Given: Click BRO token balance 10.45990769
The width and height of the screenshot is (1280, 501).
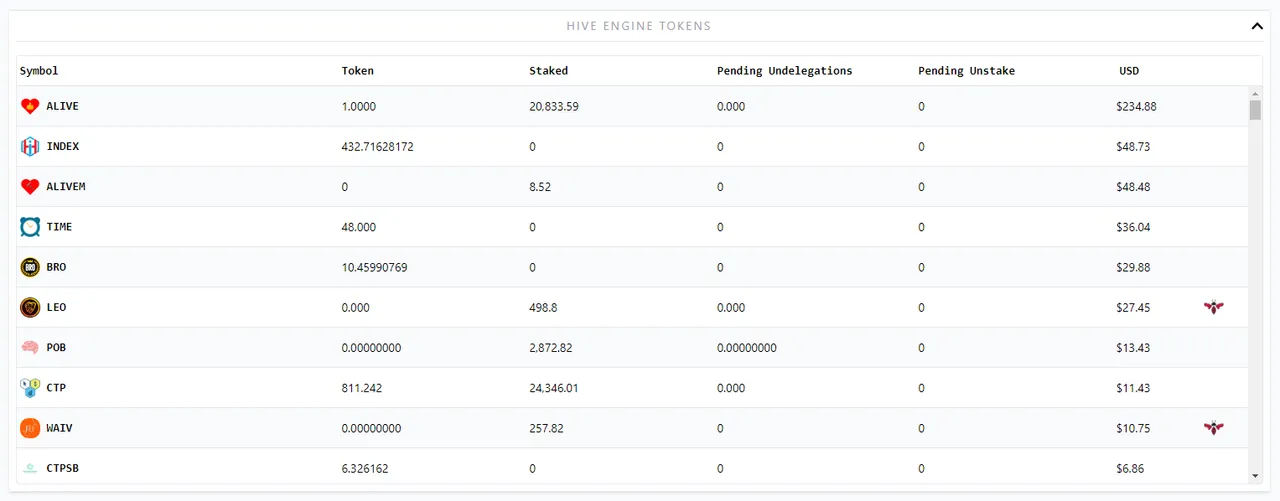Looking at the screenshot, I should 375,267.
